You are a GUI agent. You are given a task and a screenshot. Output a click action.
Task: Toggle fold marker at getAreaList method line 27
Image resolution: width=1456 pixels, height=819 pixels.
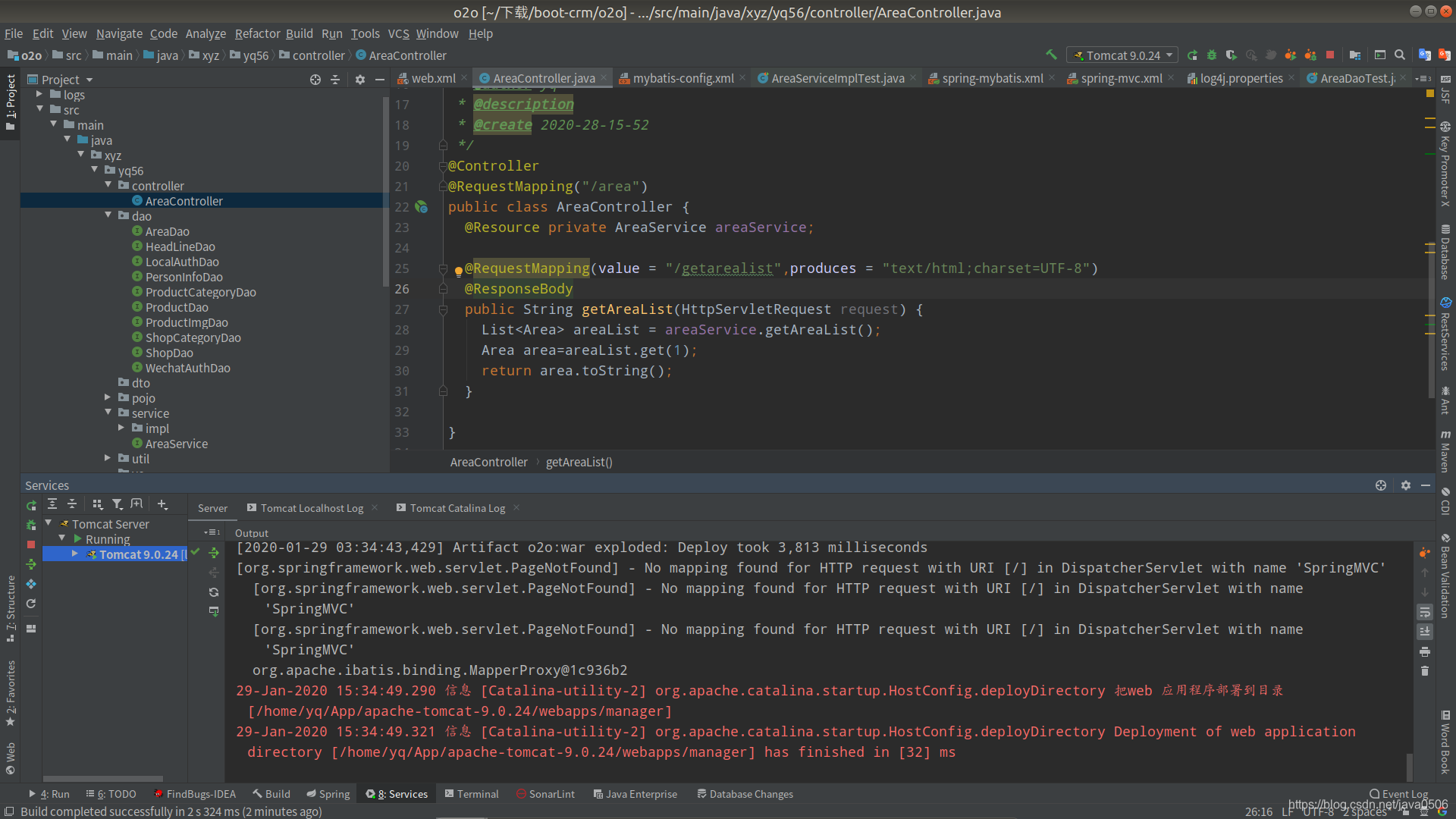[x=443, y=309]
